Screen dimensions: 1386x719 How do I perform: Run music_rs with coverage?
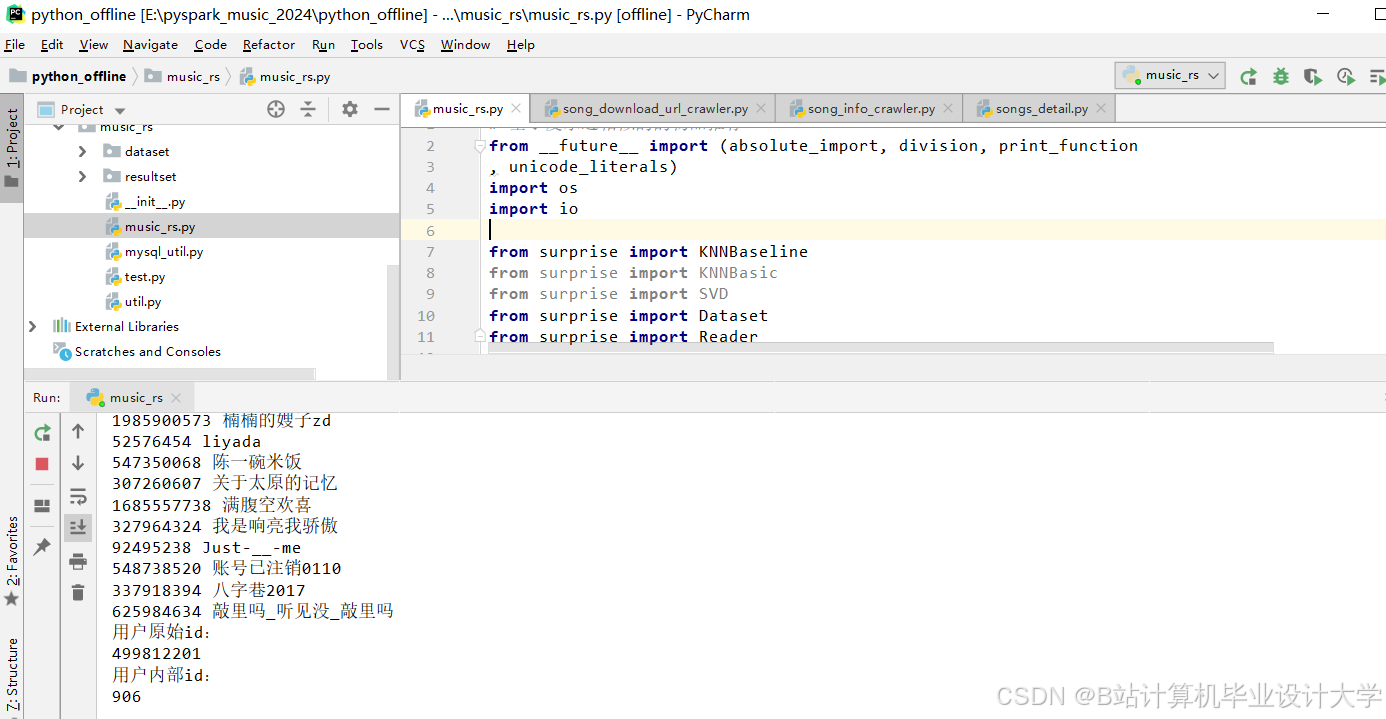(1313, 76)
